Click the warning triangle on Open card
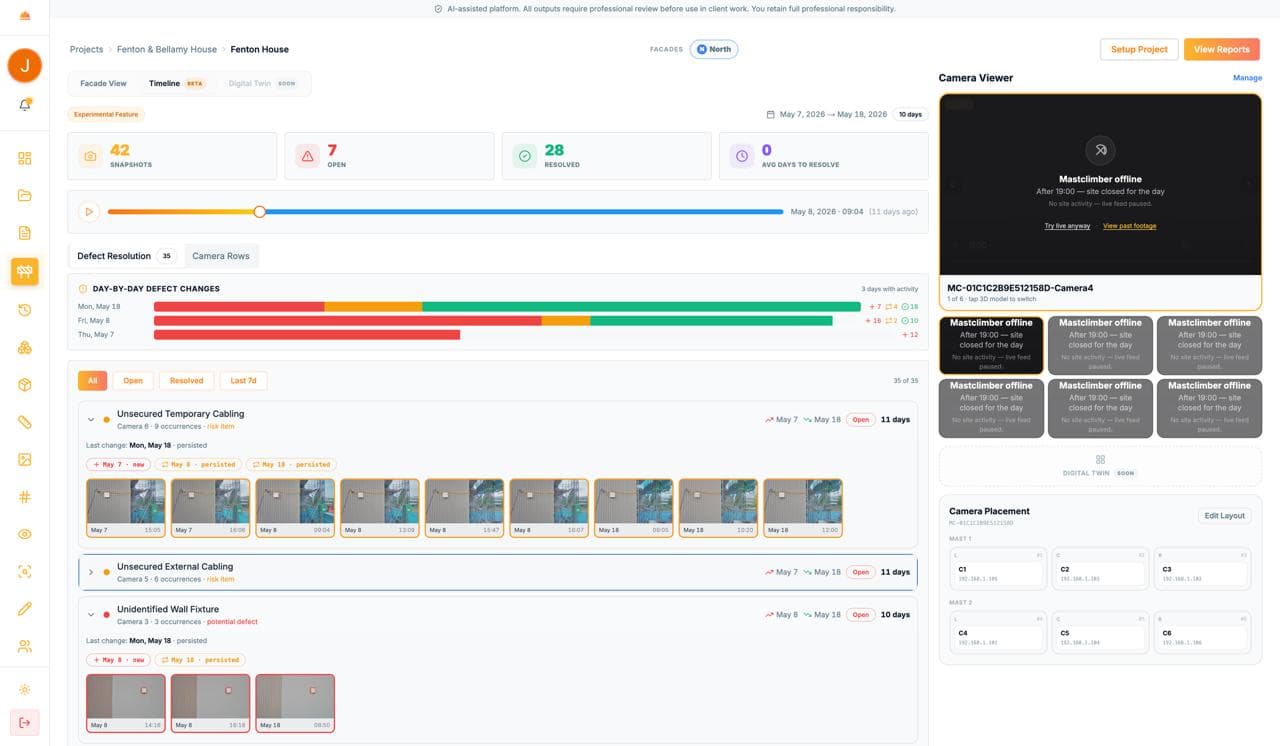This screenshot has height=746, width=1280. pyautogui.click(x=307, y=156)
